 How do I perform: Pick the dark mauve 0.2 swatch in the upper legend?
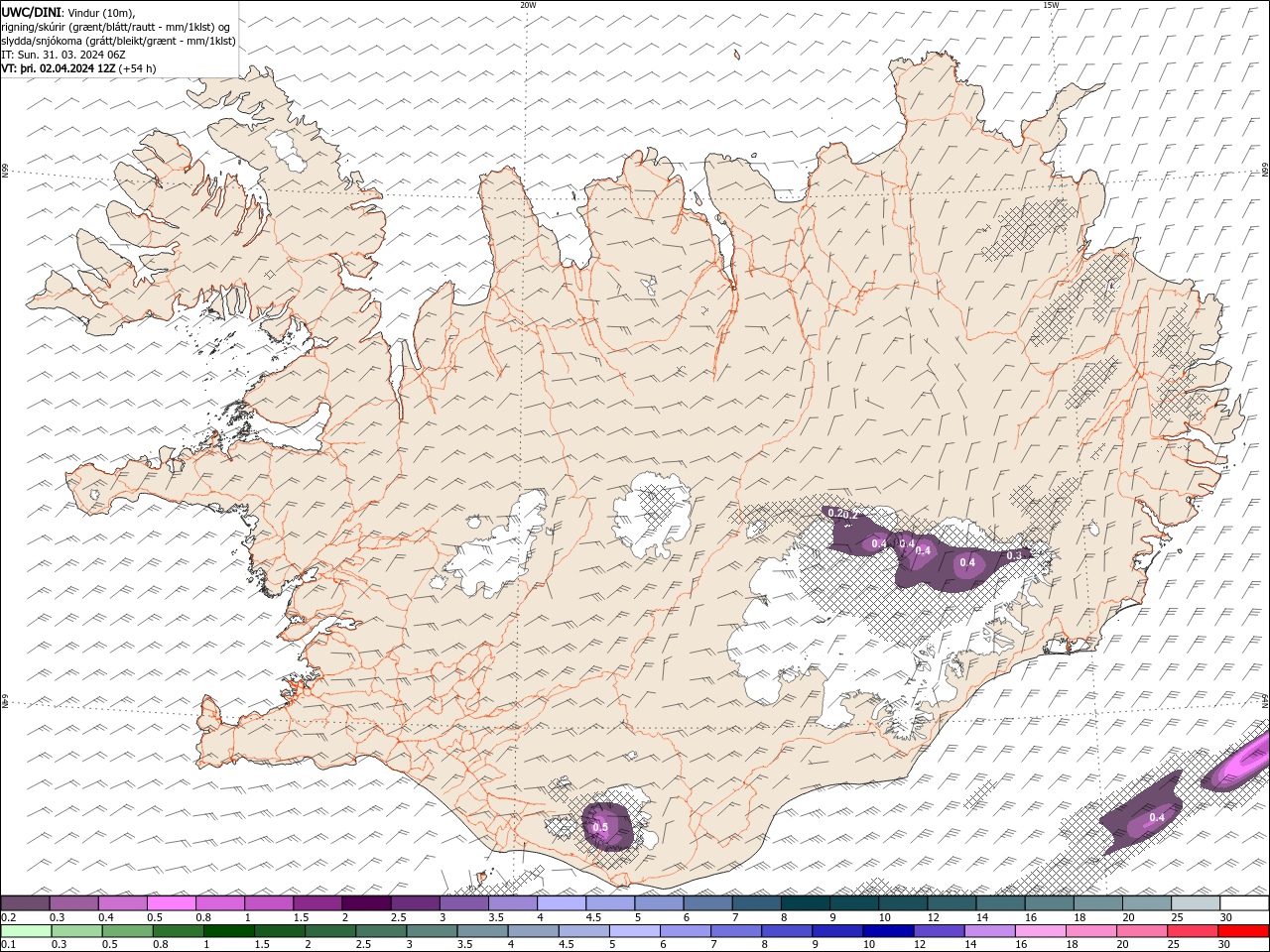click(x=25, y=902)
